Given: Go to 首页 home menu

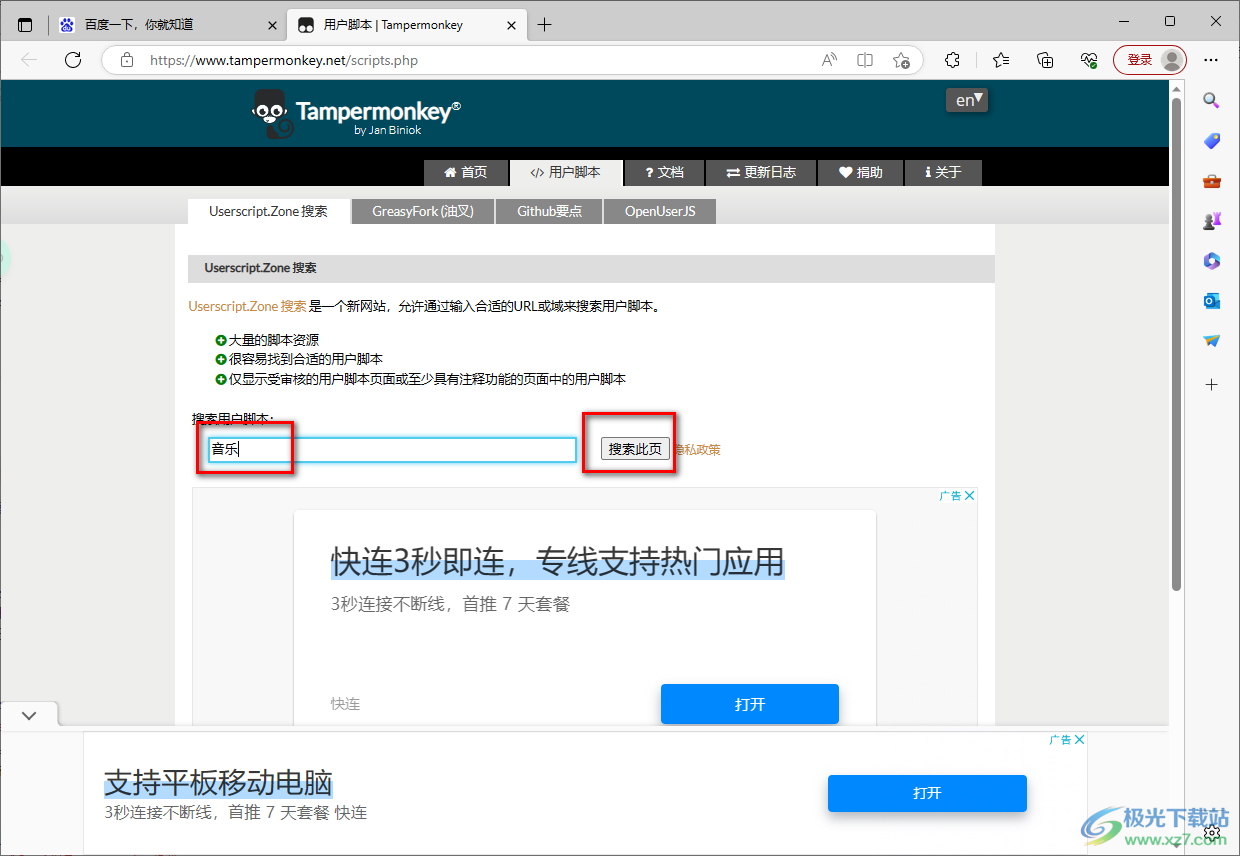Looking at the screenshot, I should (466, 172).
